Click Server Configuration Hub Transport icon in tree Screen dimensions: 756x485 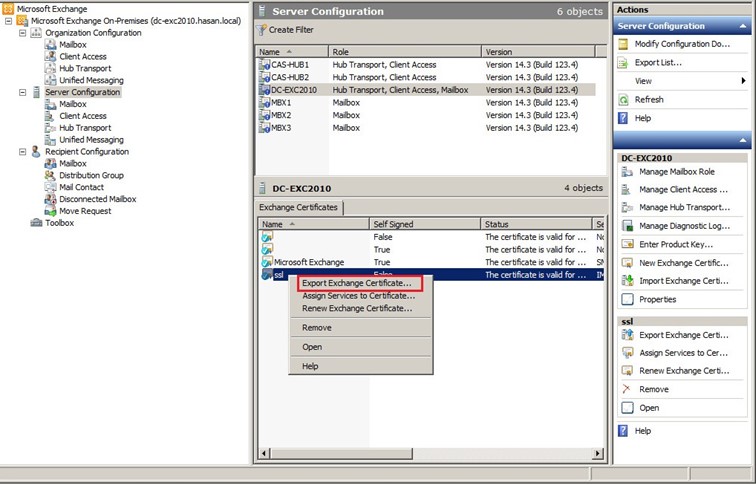pyautogui.click(x=51, y=128)
